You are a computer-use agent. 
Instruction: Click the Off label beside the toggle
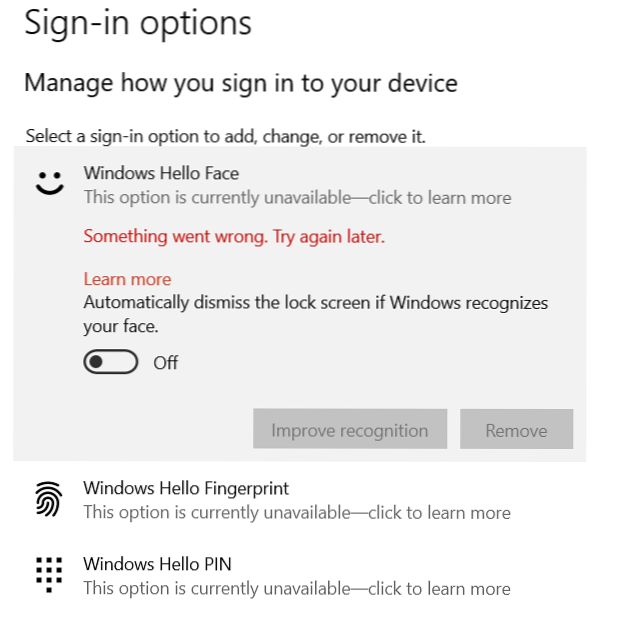pyautogui.click(x=166, y=363)
